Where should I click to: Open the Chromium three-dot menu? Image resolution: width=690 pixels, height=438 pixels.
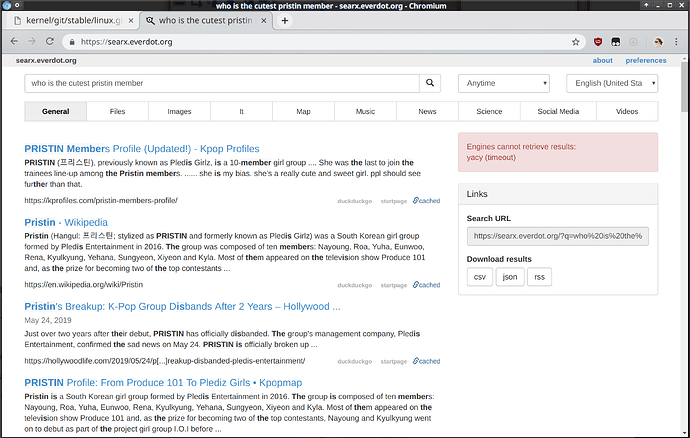coord(676,42)
